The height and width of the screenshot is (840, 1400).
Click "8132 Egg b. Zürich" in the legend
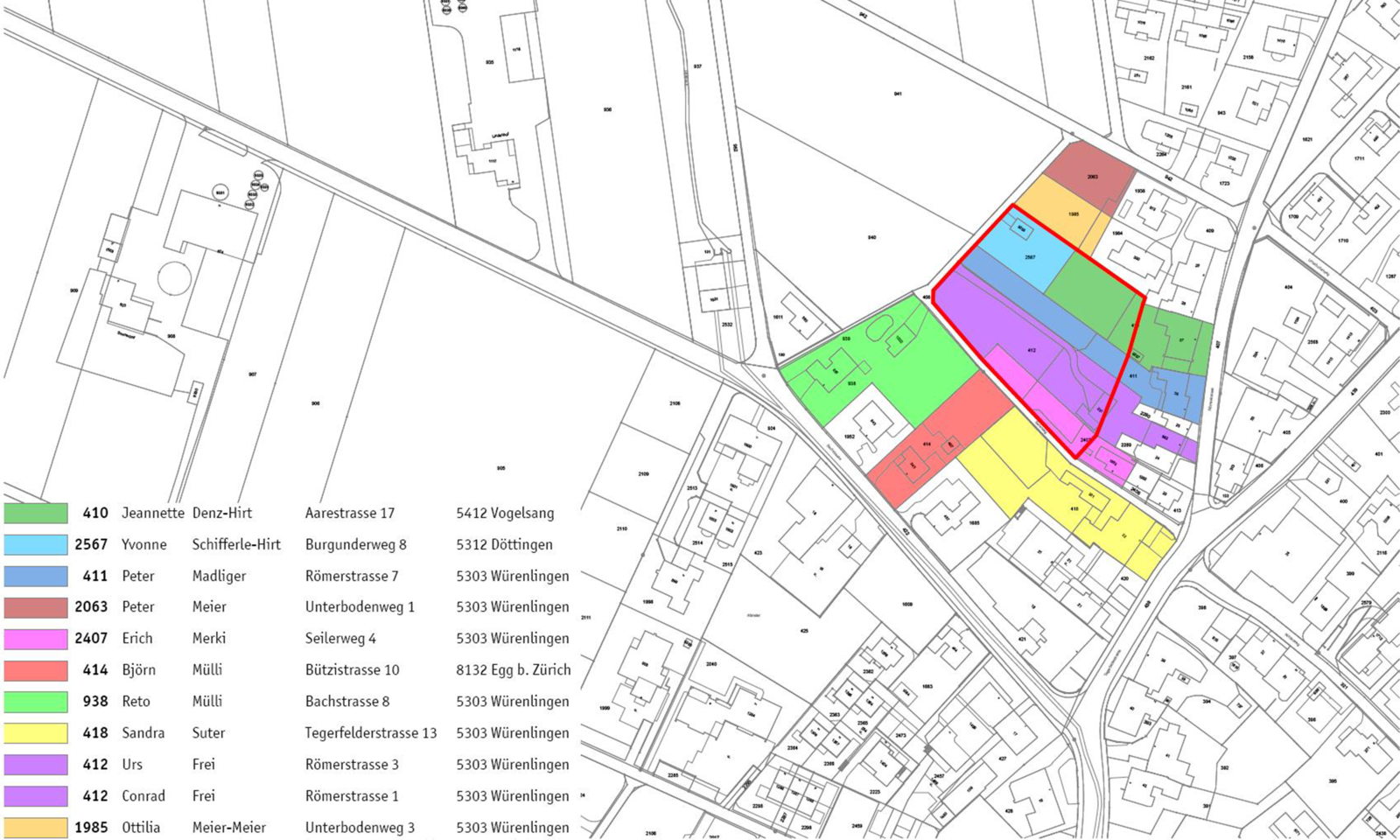click(x=513, y=670)
